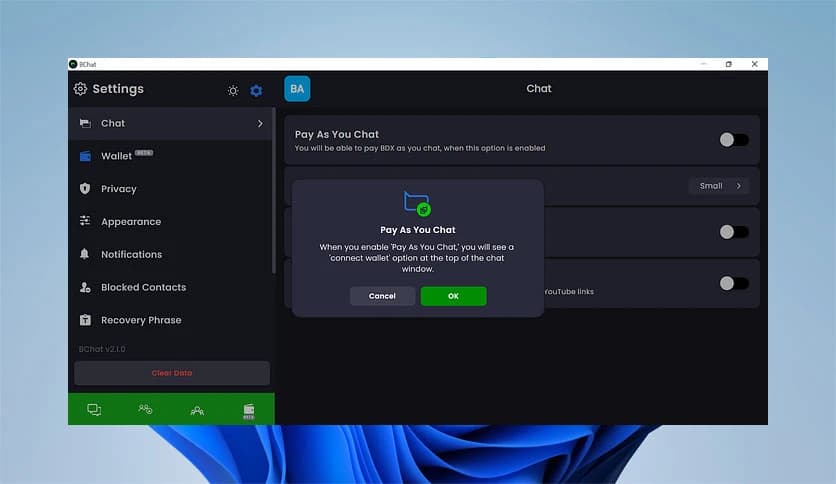Viewport: 836px width, 484px height.
Task: Click Cancel in the dialog
Action: coord(382,296)
